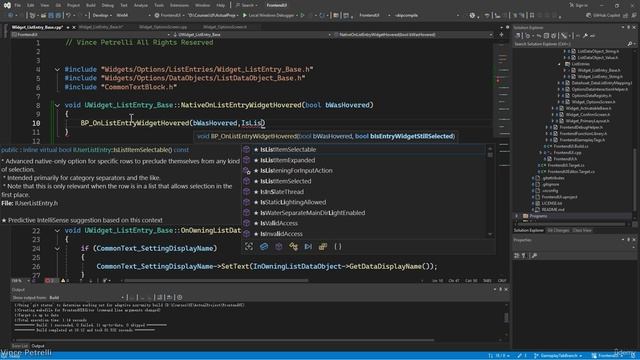
Task: Open the Edit menu
Action: pos(31,5)
